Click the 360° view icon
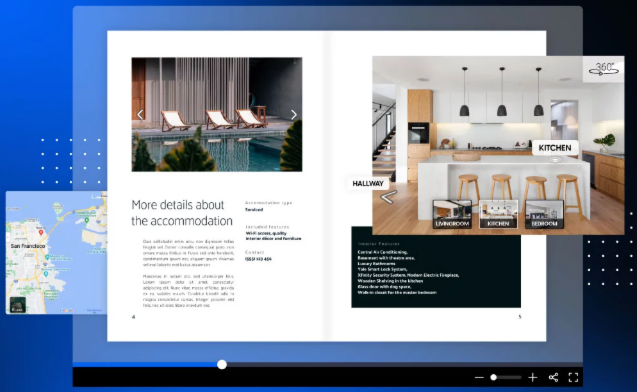This screenshot has width=637, height=392. point(604,69)
